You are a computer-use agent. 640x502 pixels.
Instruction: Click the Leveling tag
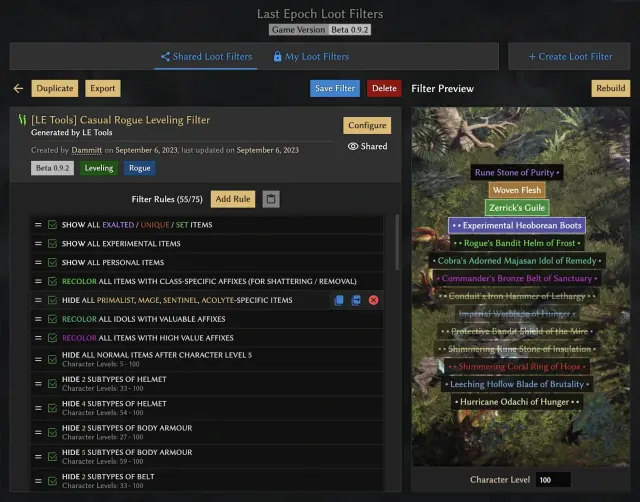pyautogui.click(x=99, y=168)
